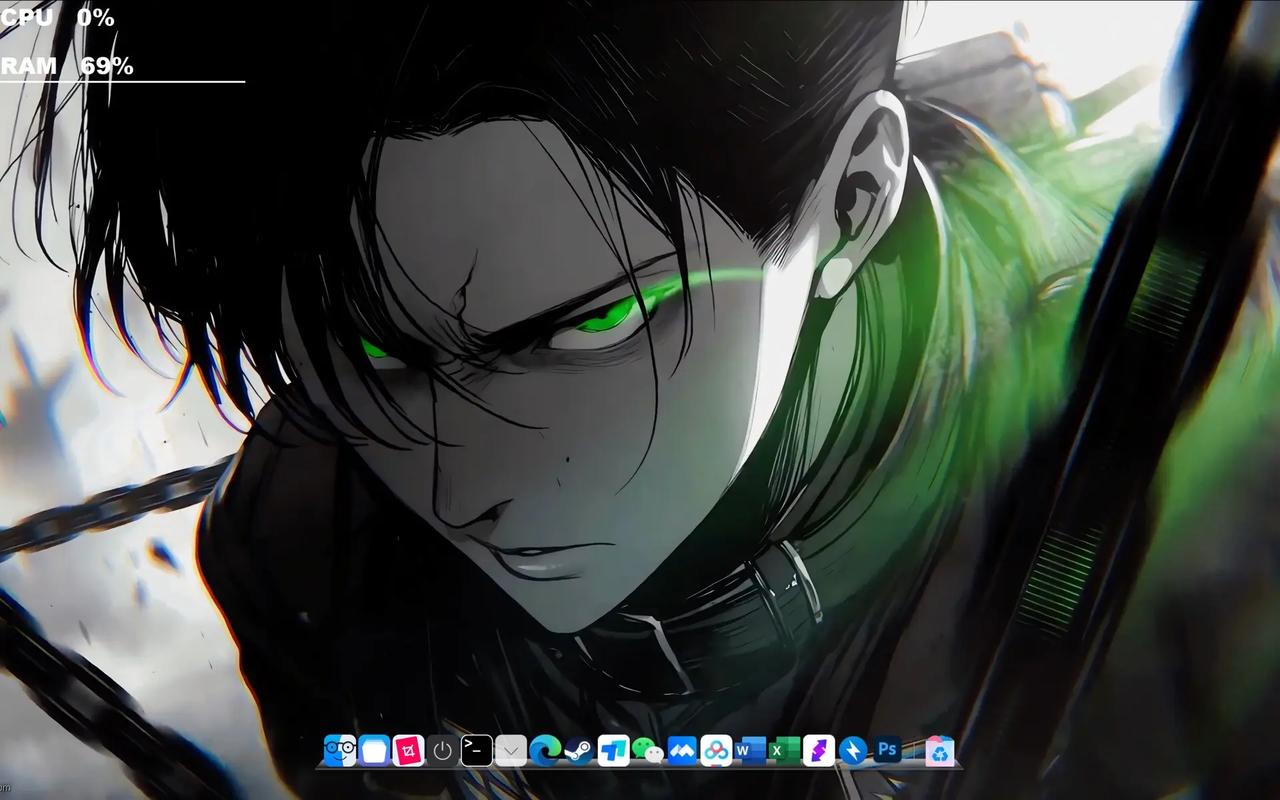Open the Baidu Netdisk cloud icon
Viewport: 1280px width, 800px height.
716,750
